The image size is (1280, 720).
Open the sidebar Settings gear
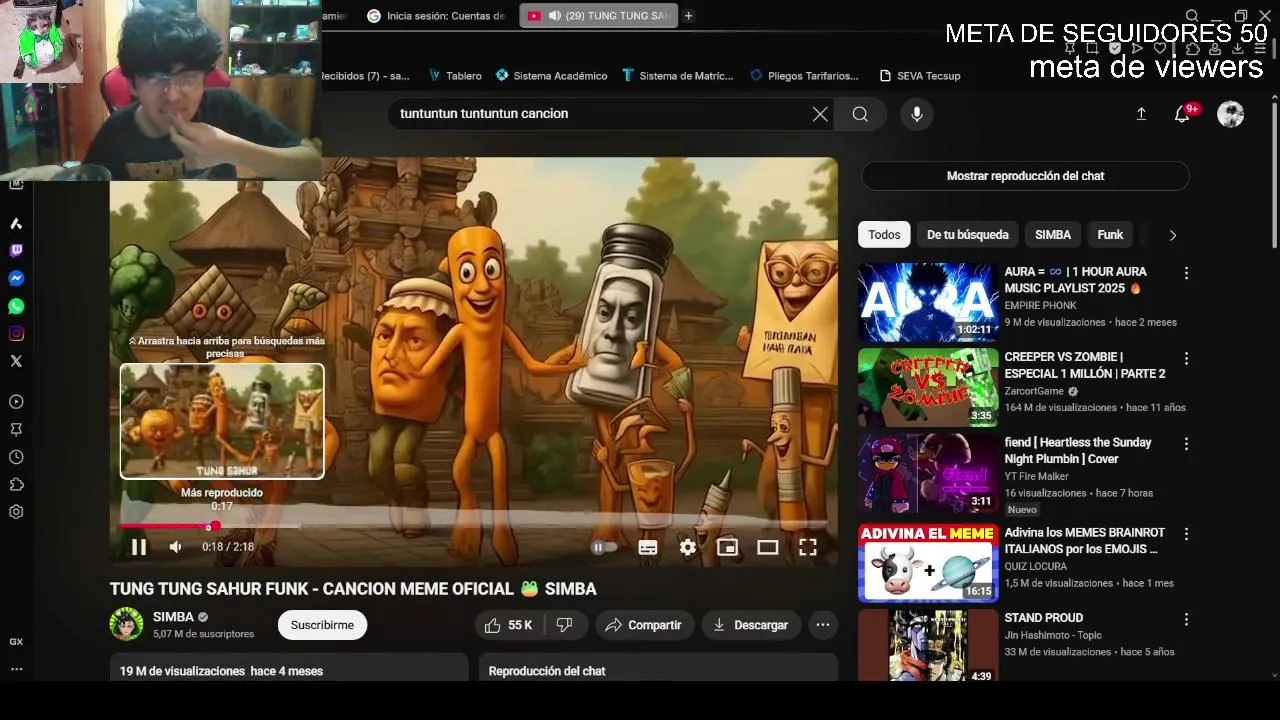[16, 512]
